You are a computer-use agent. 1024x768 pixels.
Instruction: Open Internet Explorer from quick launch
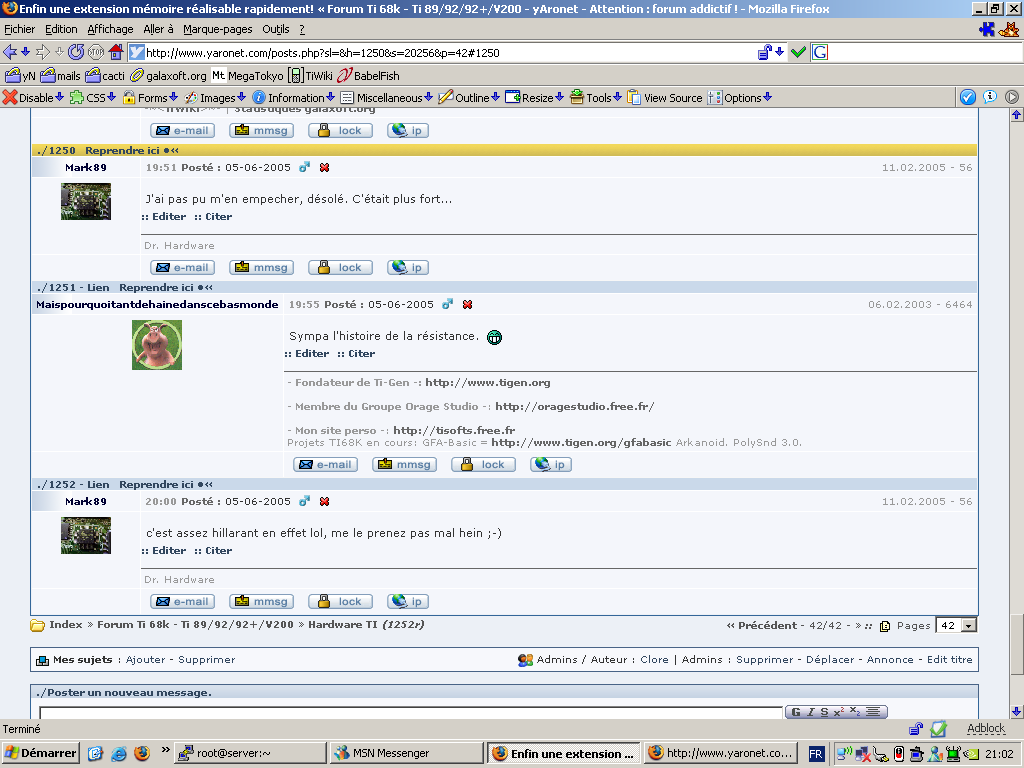click(118, 753)
